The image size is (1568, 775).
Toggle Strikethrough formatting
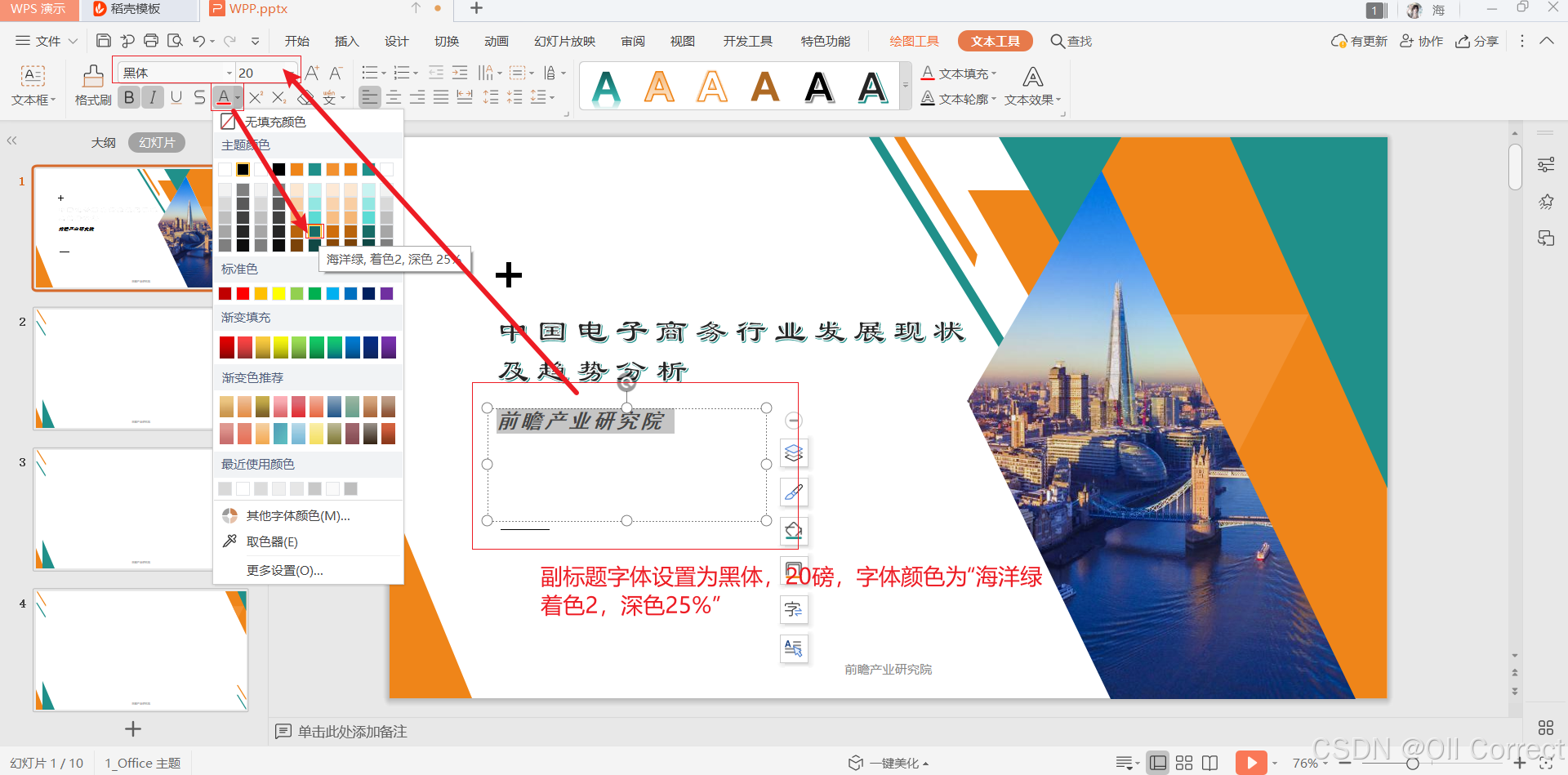click(200, 98)
